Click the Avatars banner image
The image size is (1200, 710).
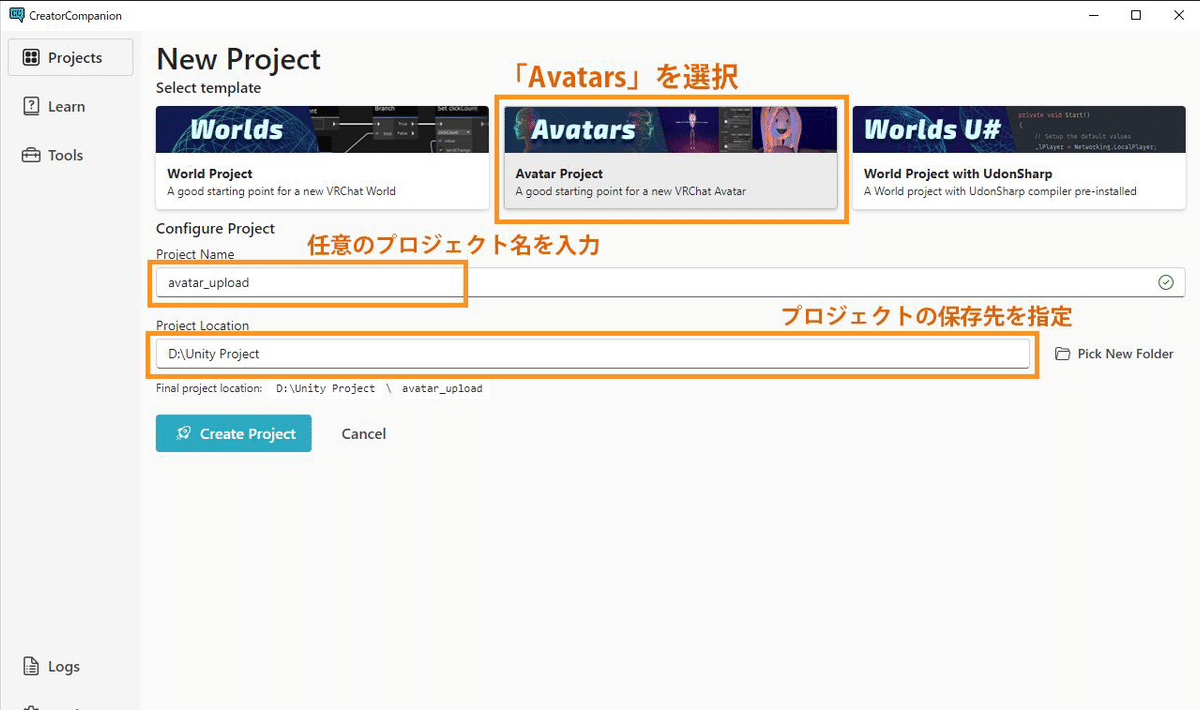point(670,129)
